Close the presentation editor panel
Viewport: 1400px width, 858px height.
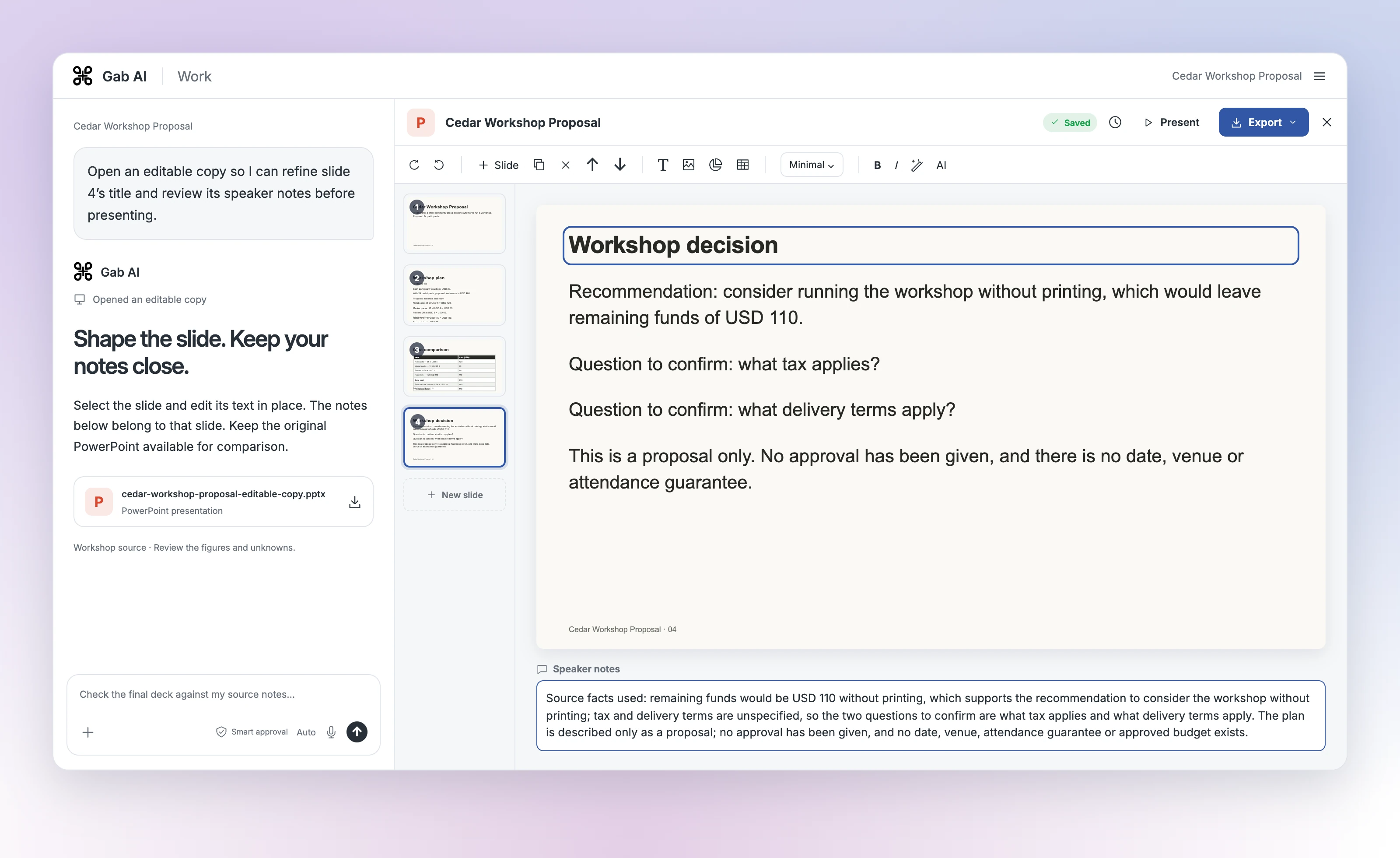pos(1326,122)
